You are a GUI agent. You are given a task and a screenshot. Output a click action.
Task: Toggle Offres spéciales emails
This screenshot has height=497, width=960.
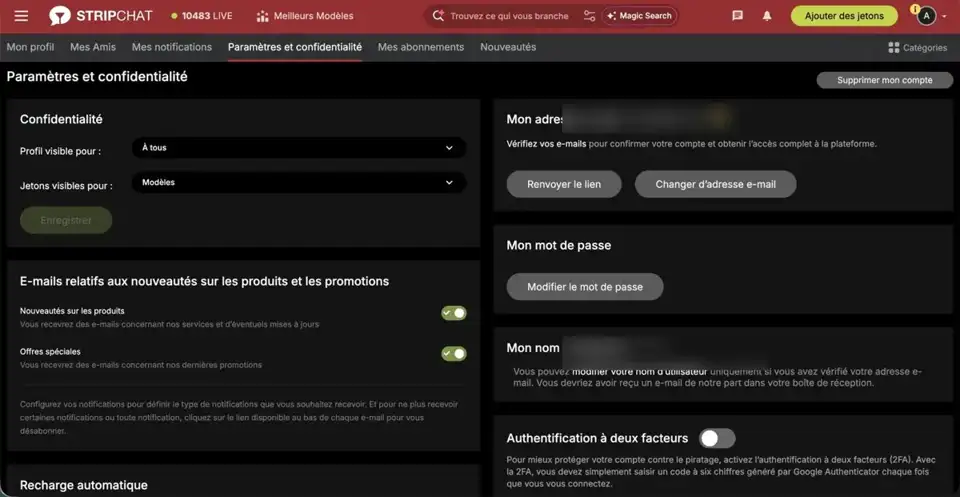pos(454,354)
